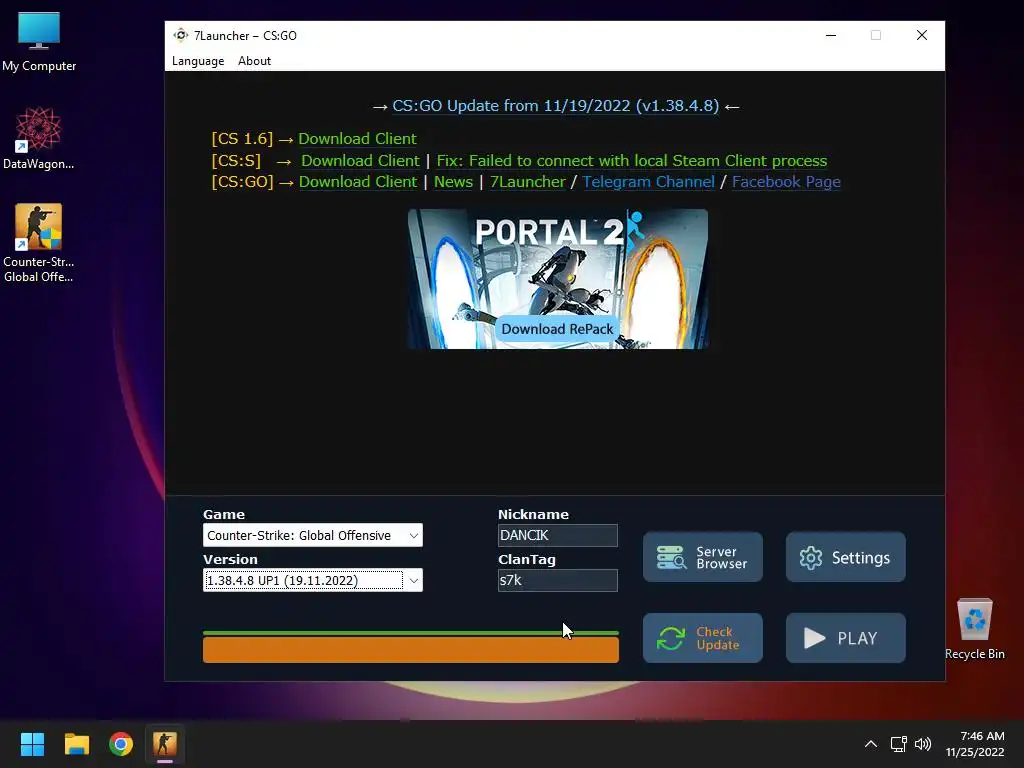This screenshot has height=768, width=1024.
Task: Open the DataWagon desktop shortcut
Action: pyautogui.click(x=39, y=138)
